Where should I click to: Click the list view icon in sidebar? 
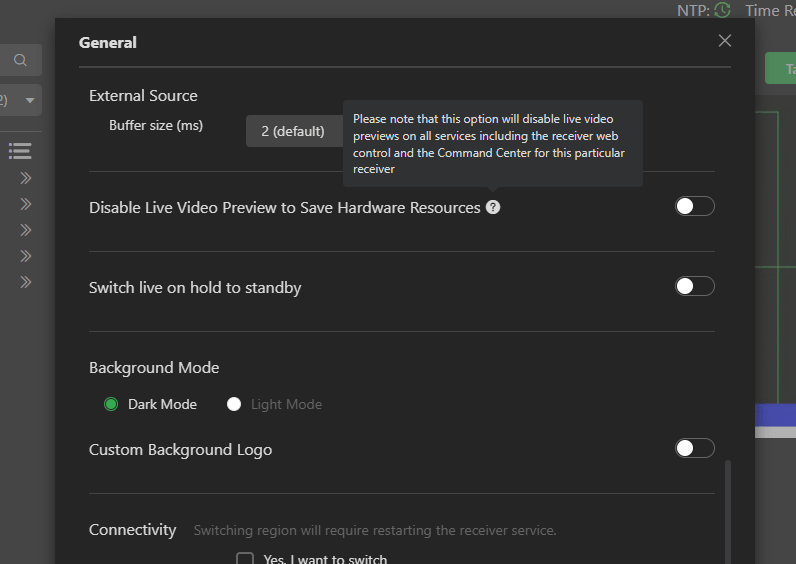pos(20,151)
